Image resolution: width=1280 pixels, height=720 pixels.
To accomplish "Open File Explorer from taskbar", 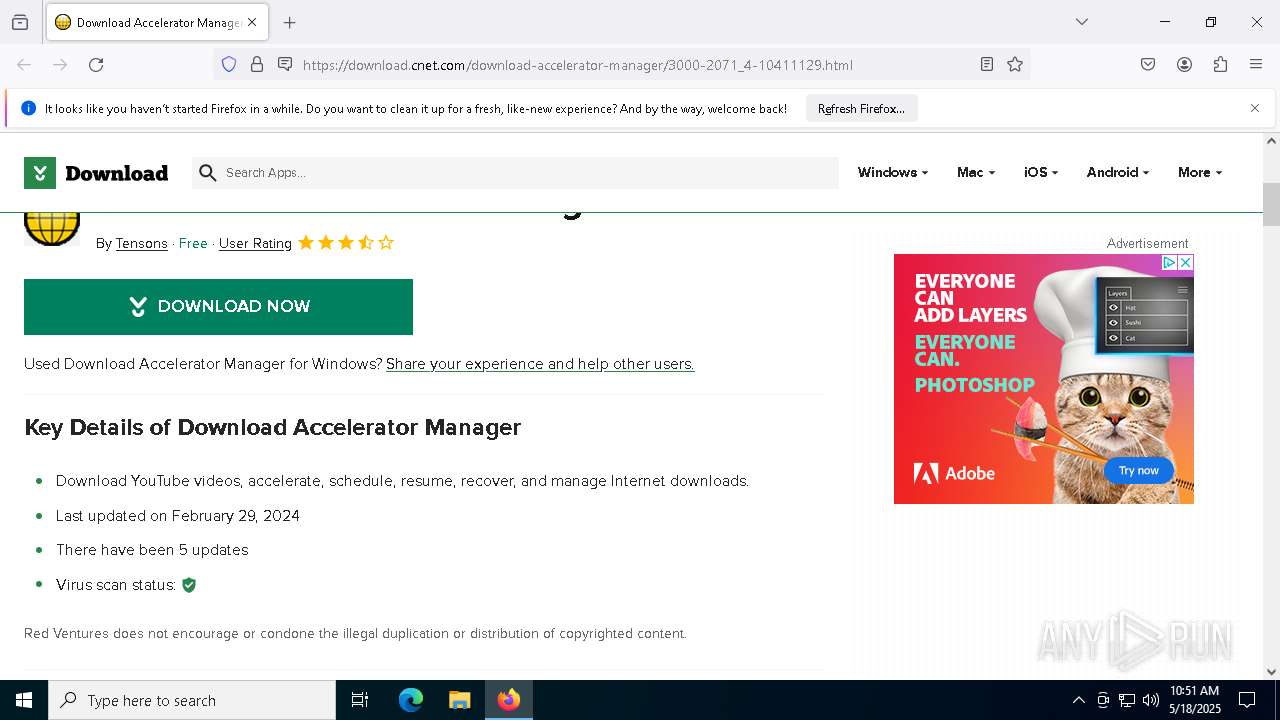I will click(459, 700).
